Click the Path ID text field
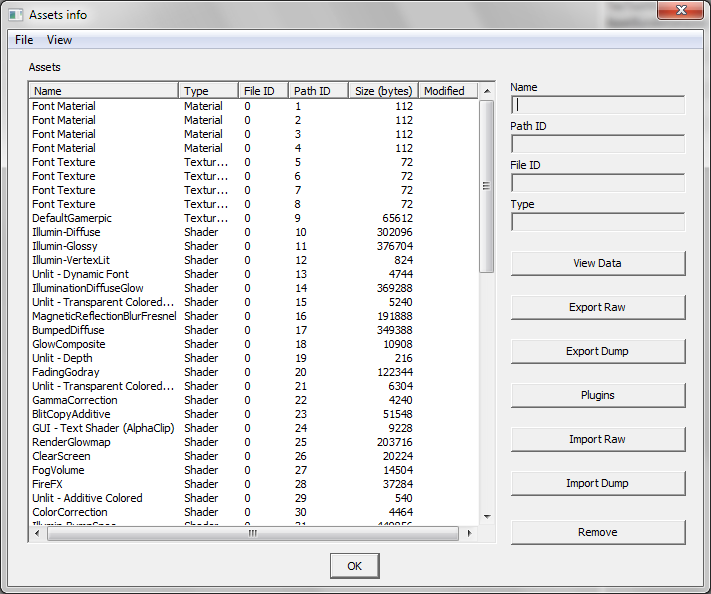Image resolution: width=711 pixels, height=594 pixels. 597,144
